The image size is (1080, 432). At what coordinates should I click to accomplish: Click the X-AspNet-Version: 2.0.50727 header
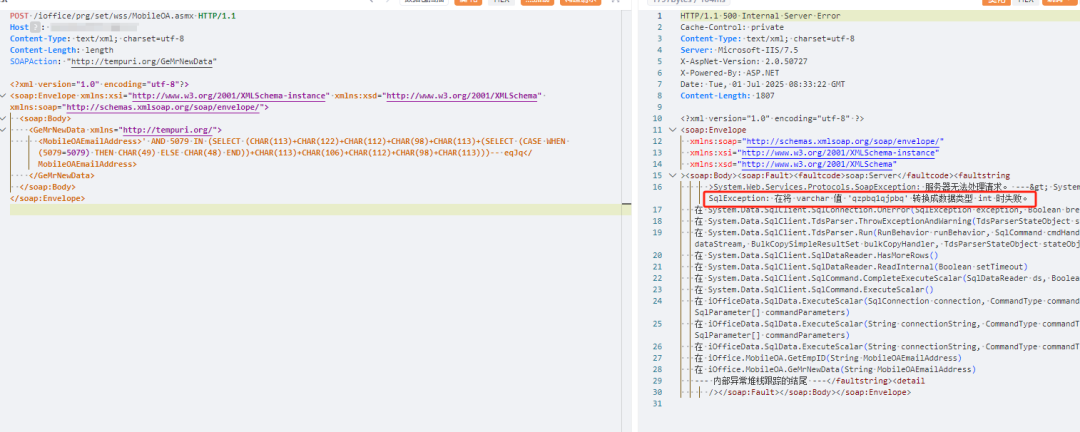pyautogui.click(x=743, y=61)
